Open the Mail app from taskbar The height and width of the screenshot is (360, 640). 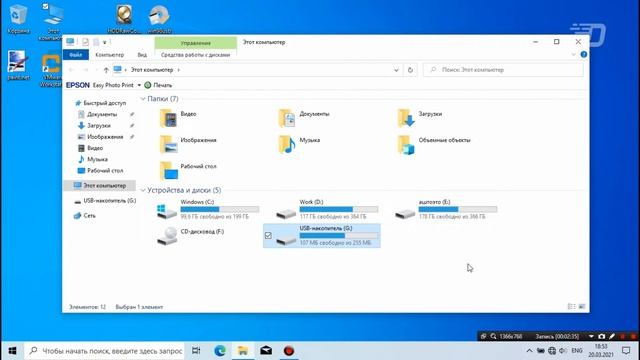266,351
